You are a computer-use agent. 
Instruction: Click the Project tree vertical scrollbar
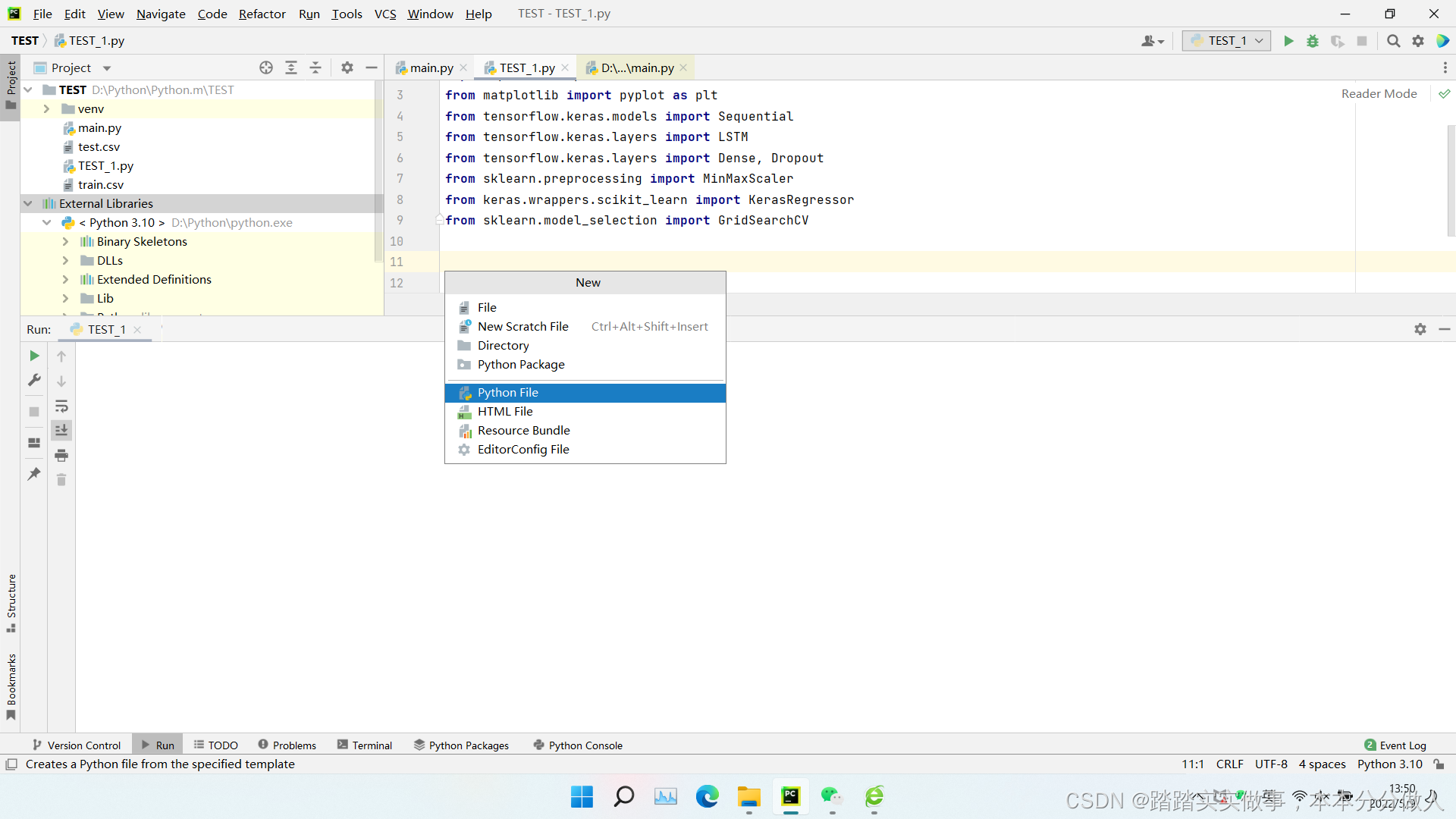point(379,171)
